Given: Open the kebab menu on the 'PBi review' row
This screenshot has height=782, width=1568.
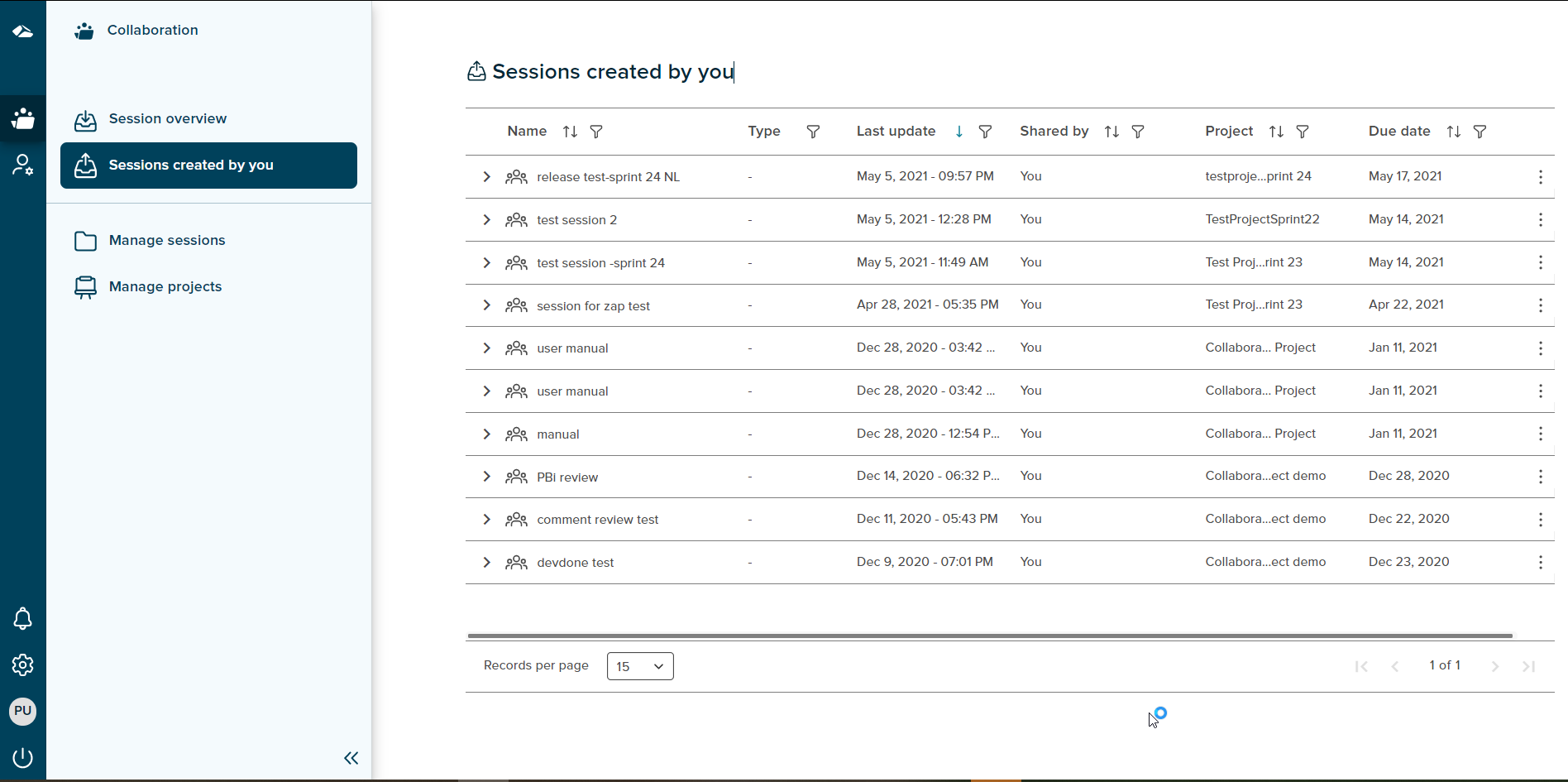Looking at the screenshot, I should pos(1540,477).
